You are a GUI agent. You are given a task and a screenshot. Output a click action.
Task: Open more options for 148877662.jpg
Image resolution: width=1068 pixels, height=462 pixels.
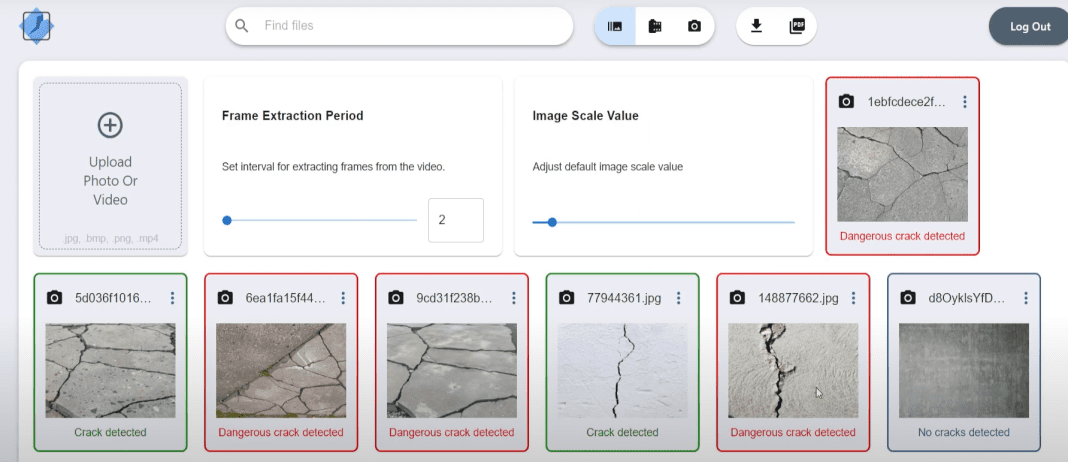850,298
